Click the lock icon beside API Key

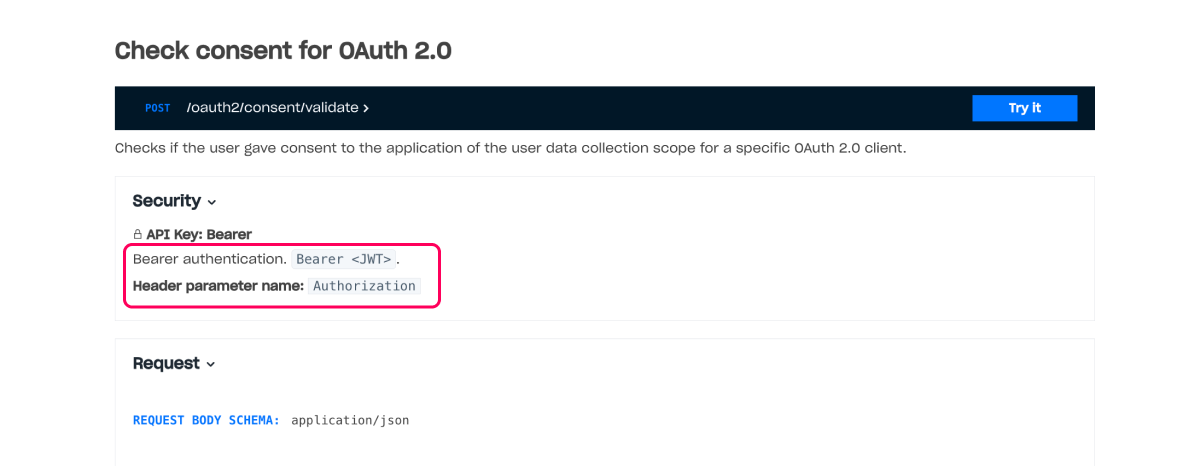pyautogui.click(x=138, y=234)
